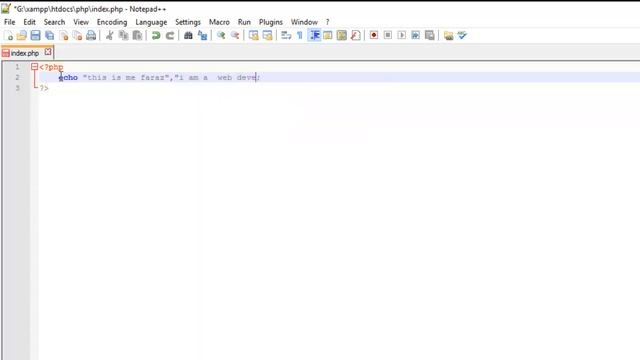640x360 pixels.
Task: Click line number 2 in margin
Action: (17, 78)
